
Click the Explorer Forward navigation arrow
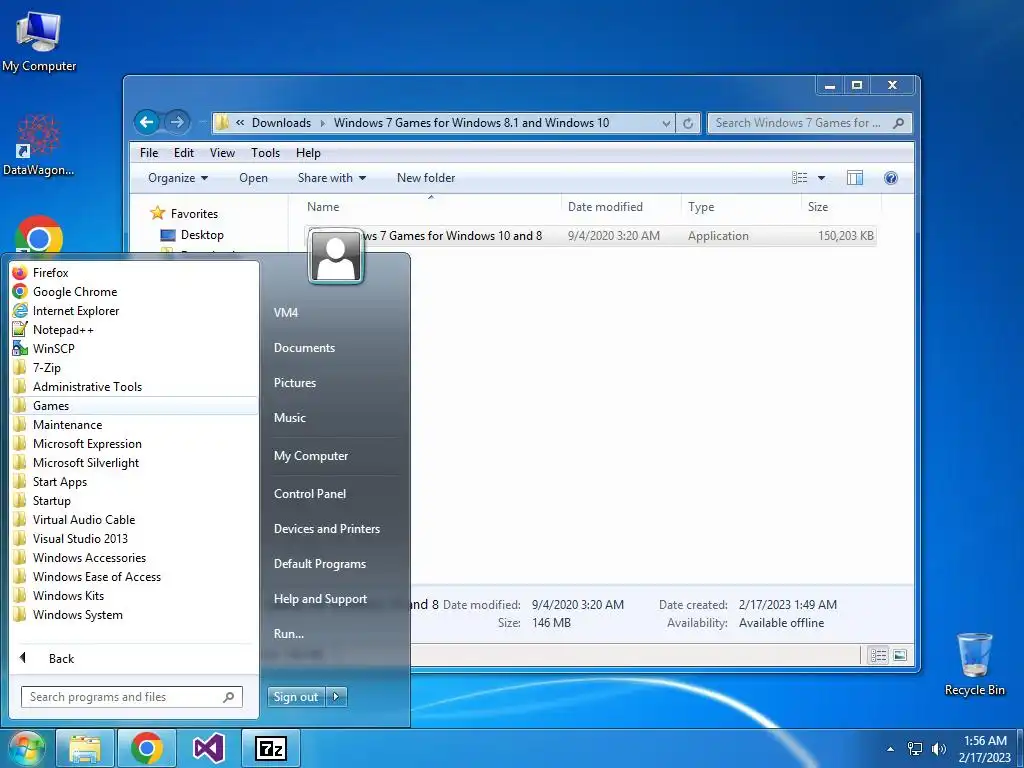click(x=176, y=121)
